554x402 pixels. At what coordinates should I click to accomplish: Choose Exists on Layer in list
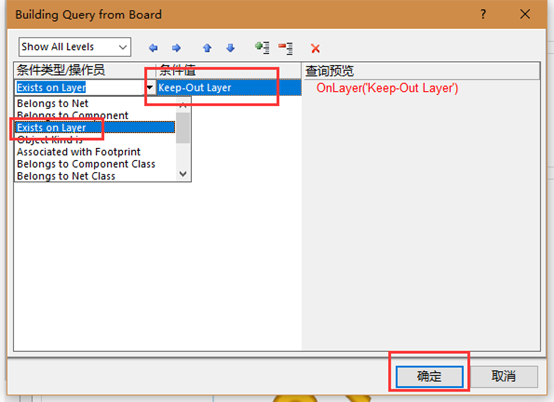pyautogui.click(x=95, y=127)
